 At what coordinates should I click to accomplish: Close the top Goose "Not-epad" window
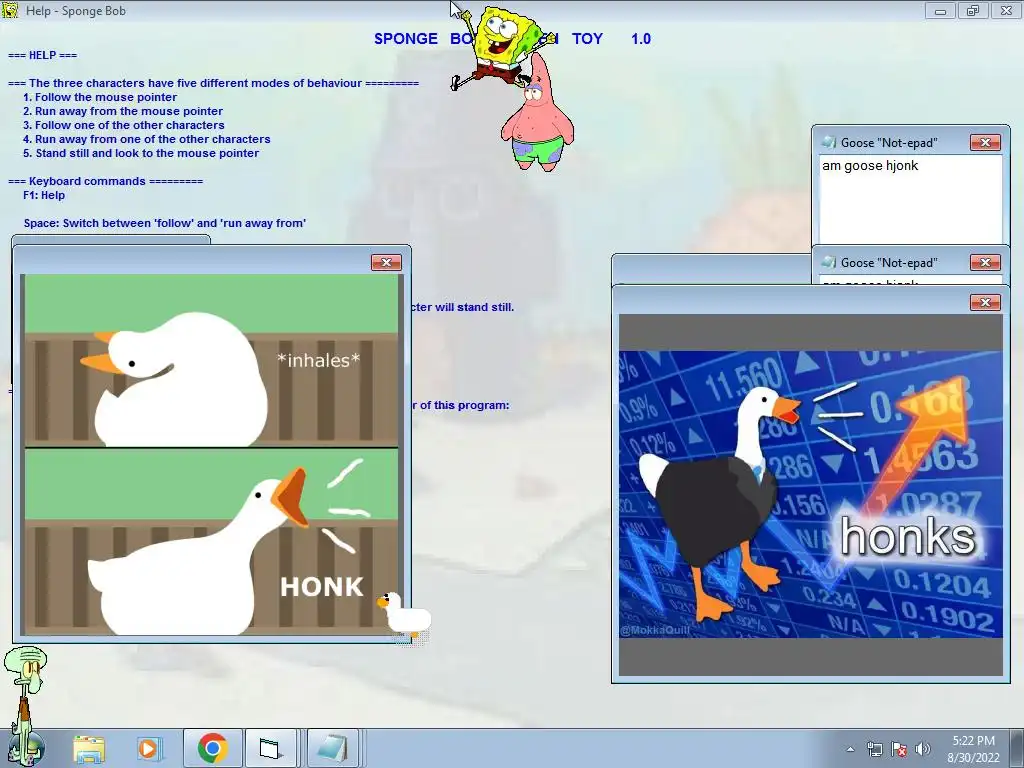985,142
